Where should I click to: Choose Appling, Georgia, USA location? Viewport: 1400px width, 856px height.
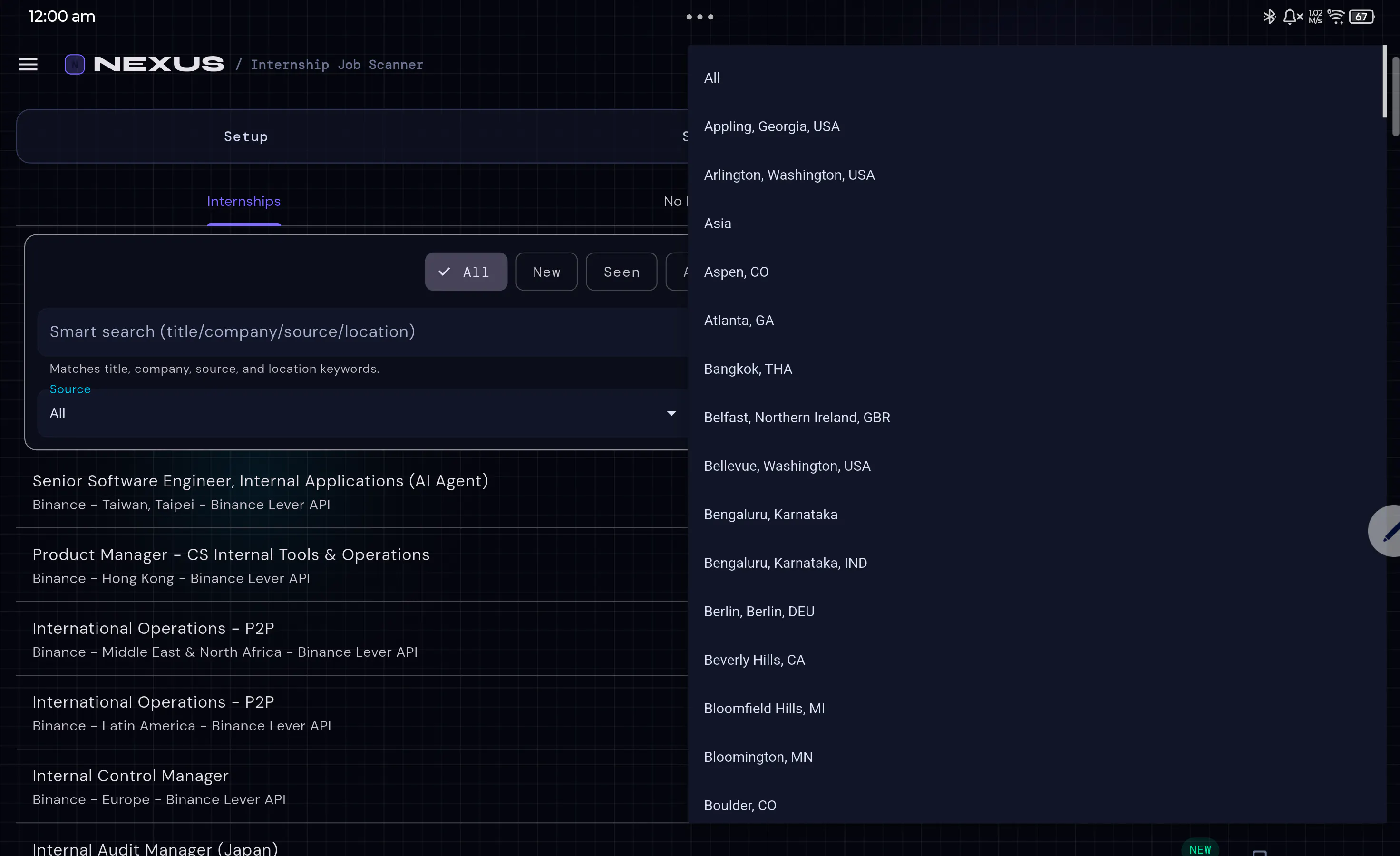click(x=1037, y=126)
